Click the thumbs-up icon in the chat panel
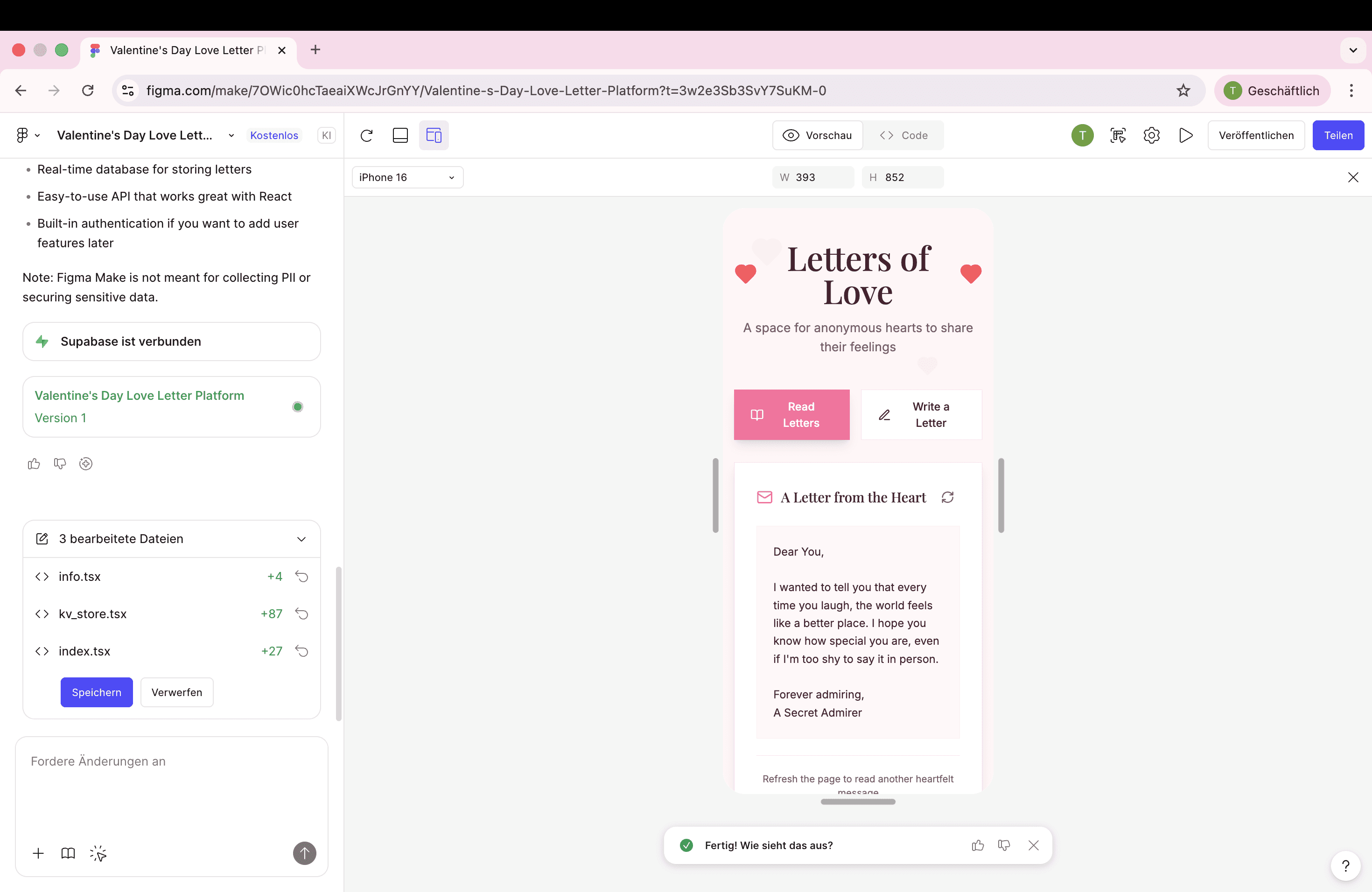1372x892 pixels. 34,464
